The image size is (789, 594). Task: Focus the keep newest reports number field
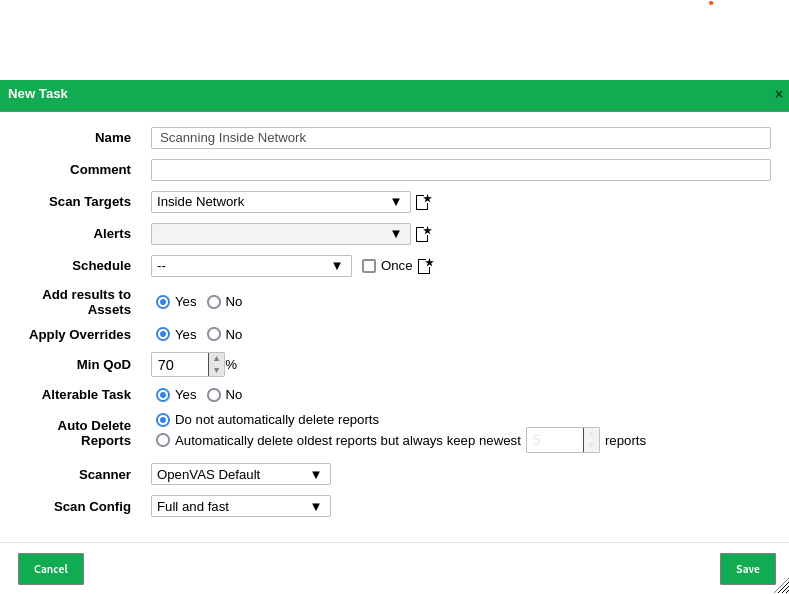coord(555,440)
